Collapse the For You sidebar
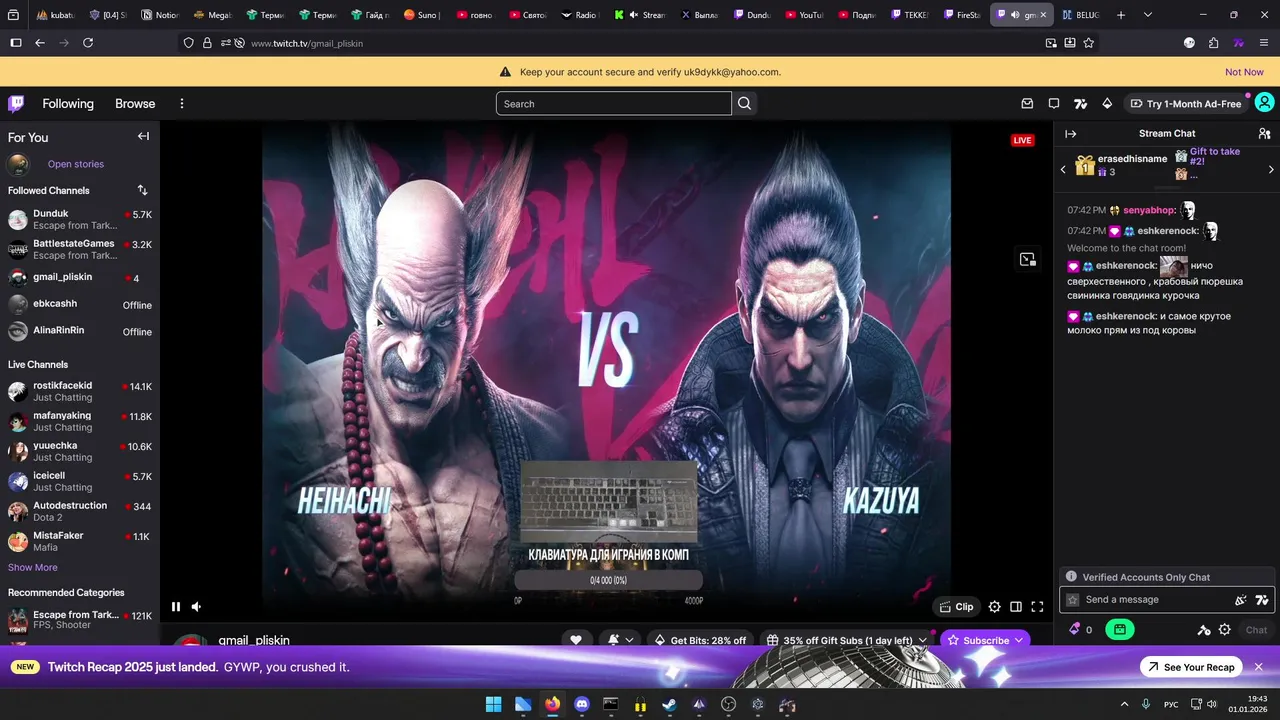Viewport: 1280px width, 720px height. [x=143, y=137]
